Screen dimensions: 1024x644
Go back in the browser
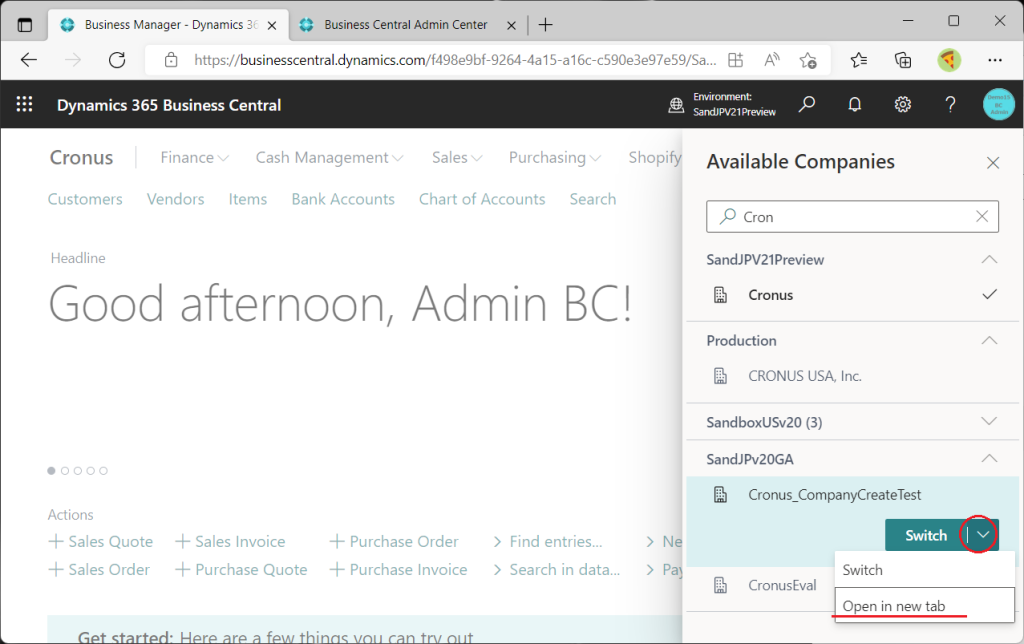29,60
